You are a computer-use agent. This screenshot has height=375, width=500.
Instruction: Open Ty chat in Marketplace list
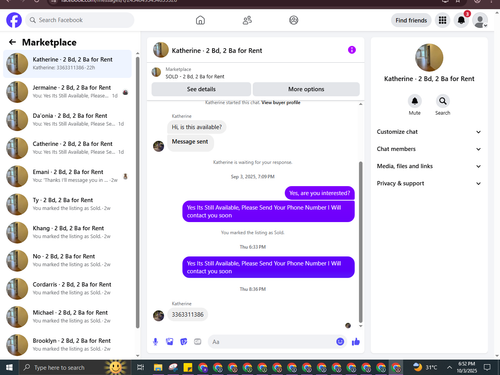coord(67,204)
